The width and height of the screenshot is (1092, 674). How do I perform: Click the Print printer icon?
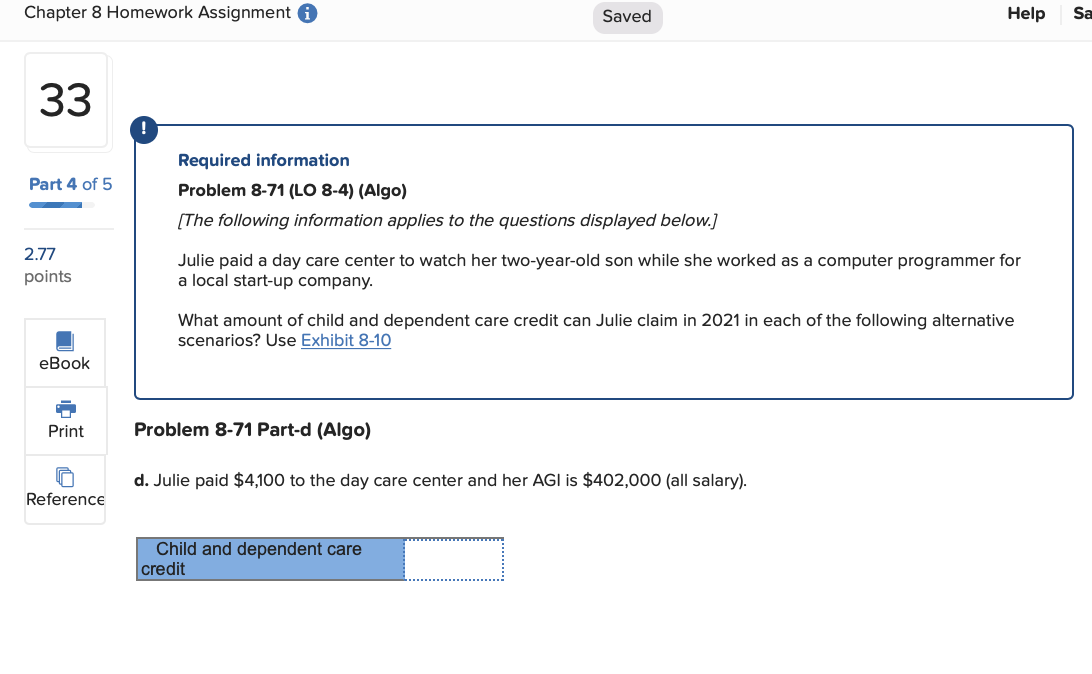pos(65,409)
